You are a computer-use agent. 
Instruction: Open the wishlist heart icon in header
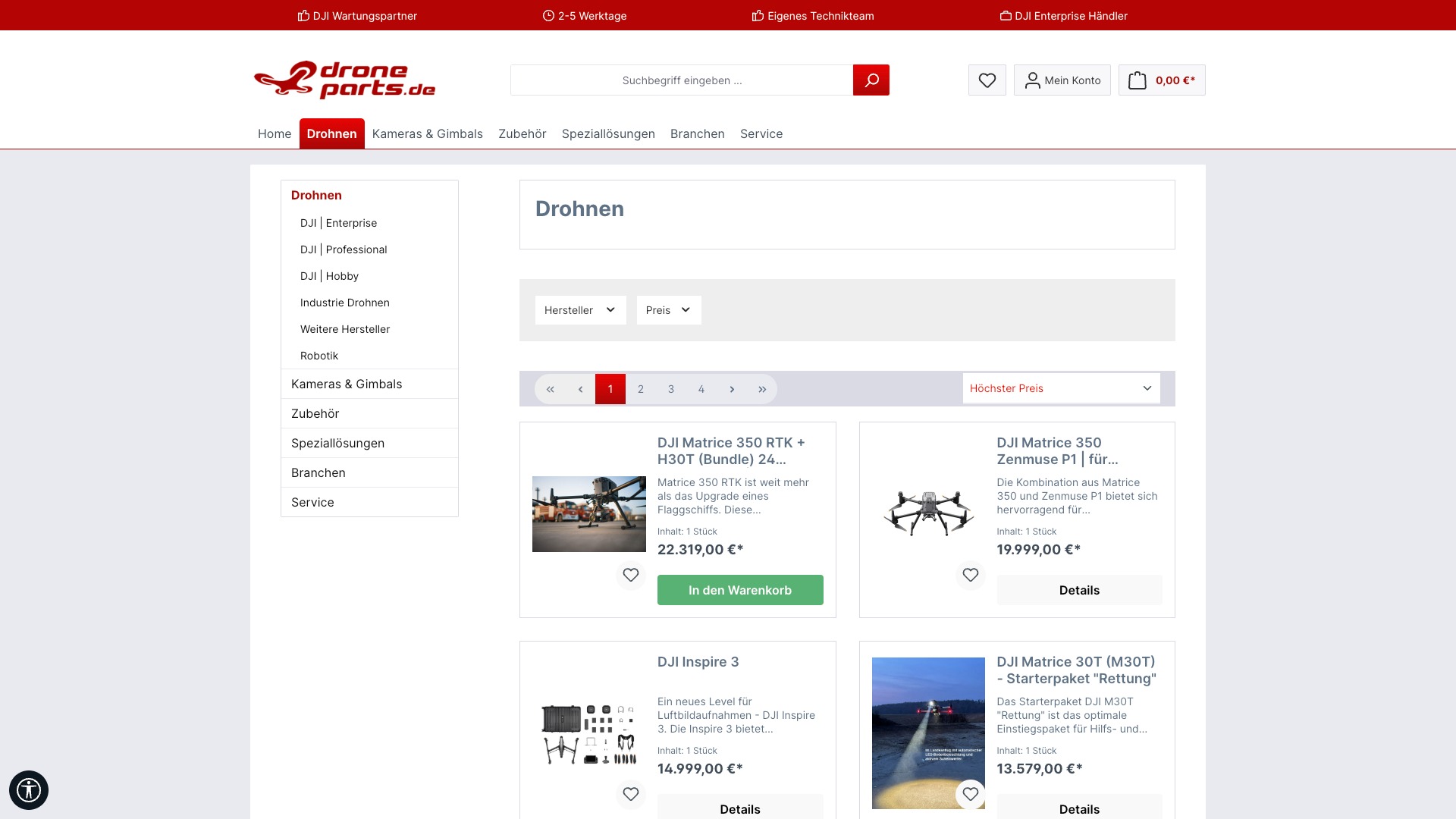click(987, 80)
